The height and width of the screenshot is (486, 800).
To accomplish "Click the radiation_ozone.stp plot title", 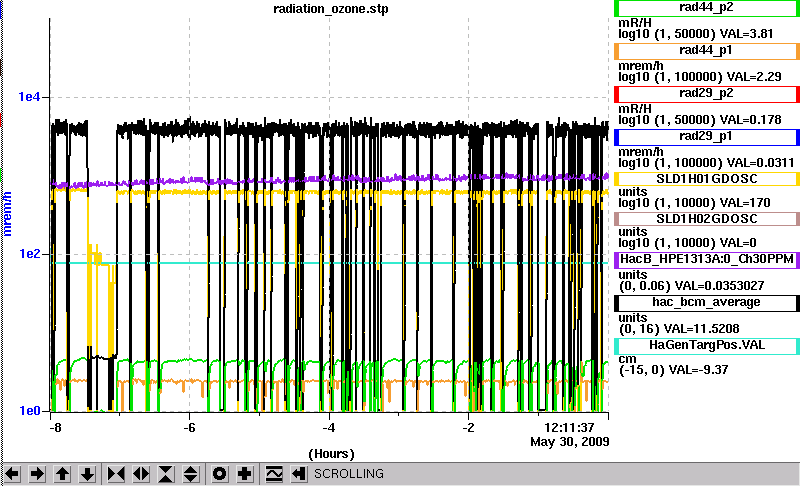I will pyautogui.click(x=331, y=9).
